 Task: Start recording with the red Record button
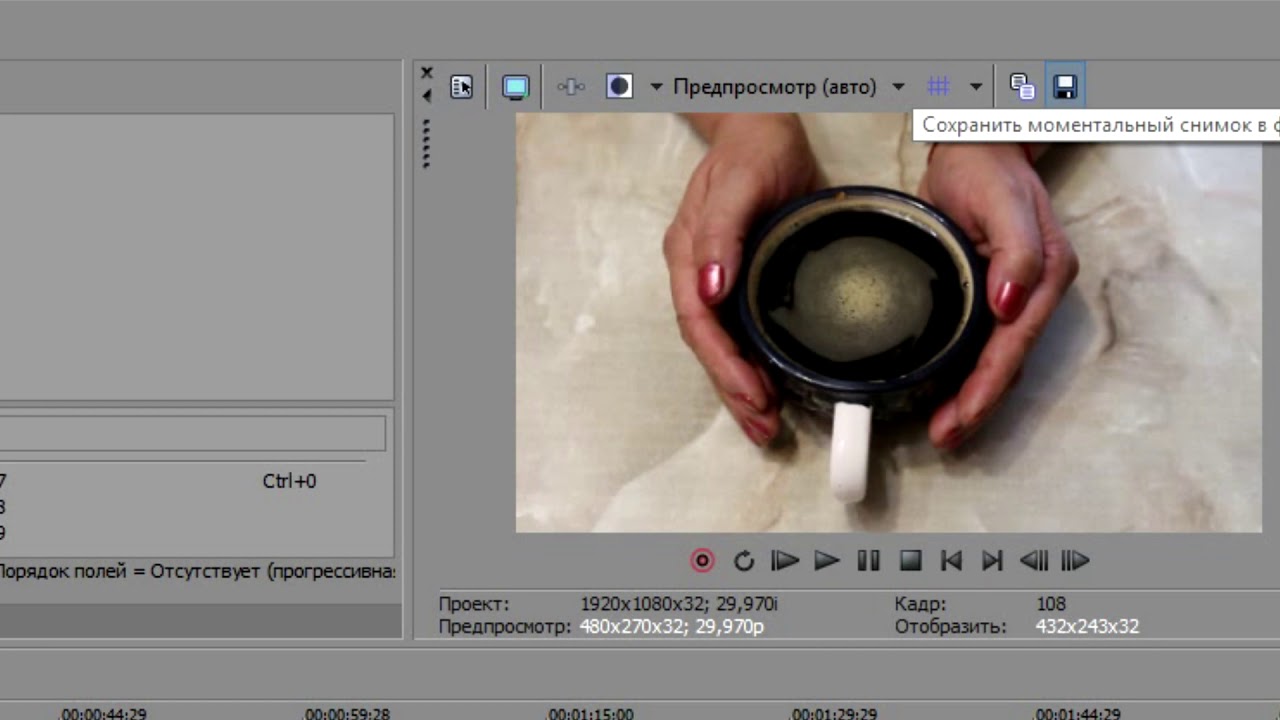pos(702,561)
